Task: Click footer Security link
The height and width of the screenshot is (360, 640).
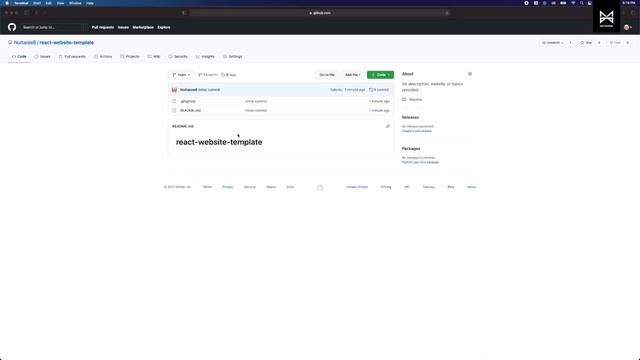Action: pyautogui.click(x=250, y=187)
